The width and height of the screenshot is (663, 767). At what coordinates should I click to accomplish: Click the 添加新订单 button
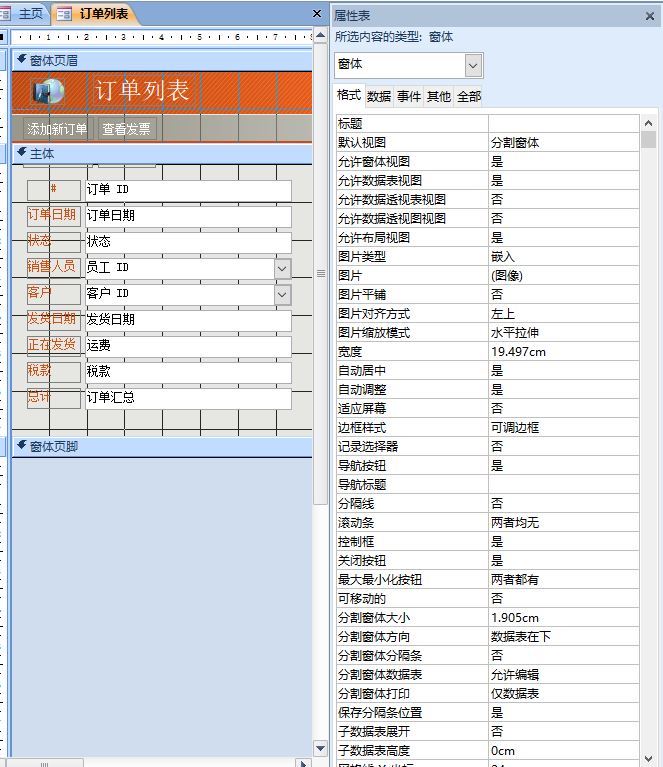pos(56,129)
